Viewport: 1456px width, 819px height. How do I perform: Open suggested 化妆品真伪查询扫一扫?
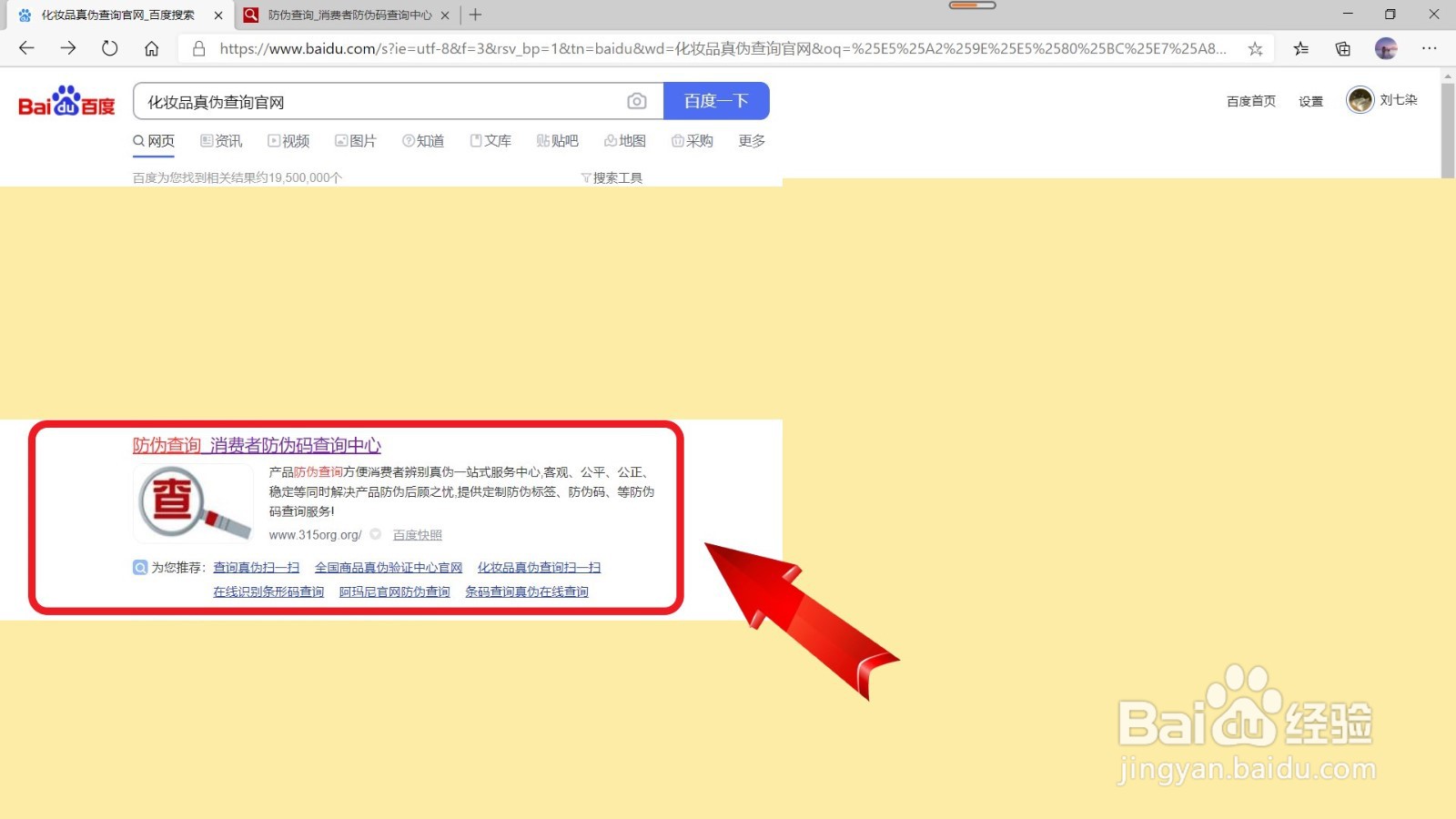click(x=540, y=567)
